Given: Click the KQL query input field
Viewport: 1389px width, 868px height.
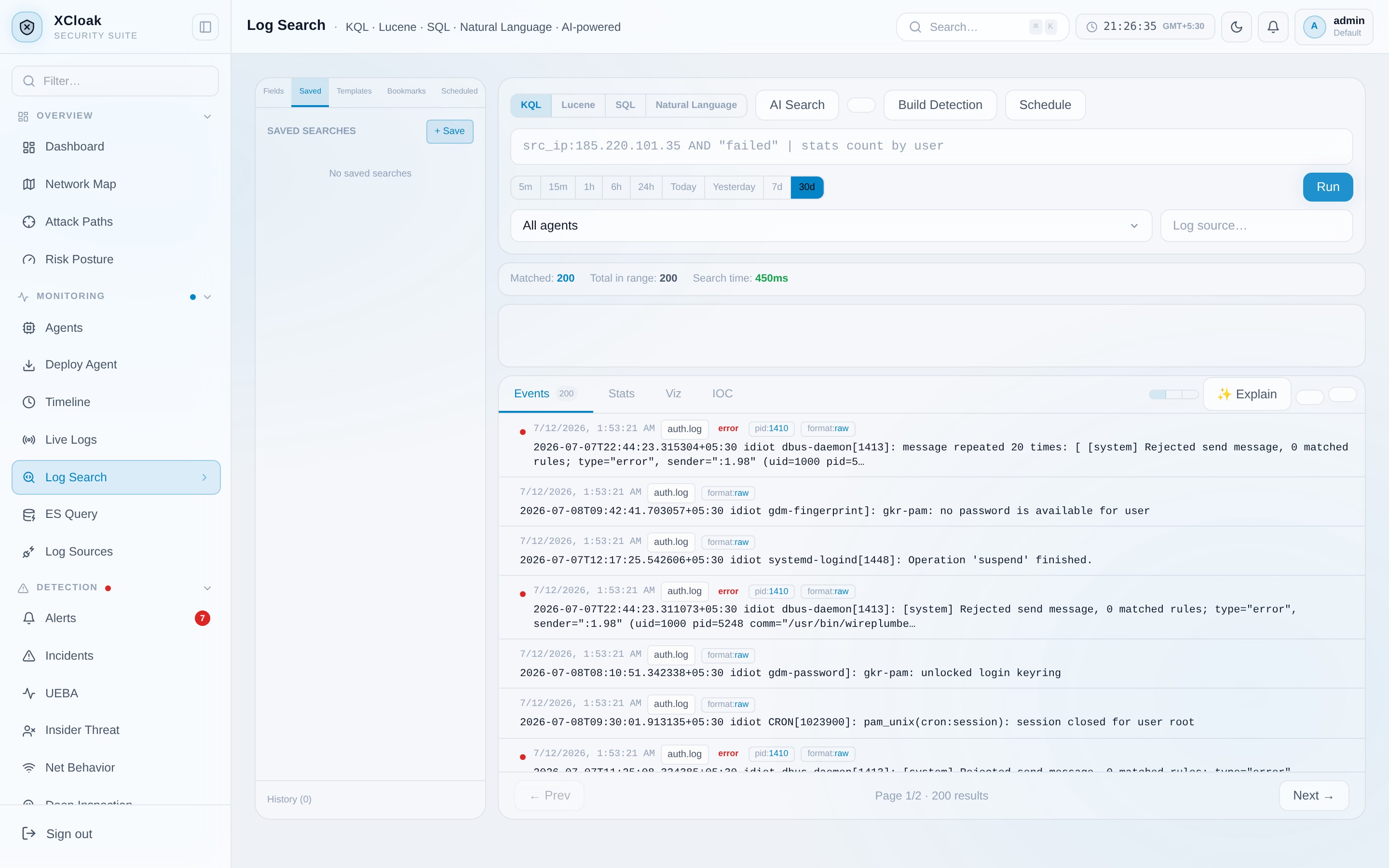Looking at the screenshot, I should coord(931,147).
